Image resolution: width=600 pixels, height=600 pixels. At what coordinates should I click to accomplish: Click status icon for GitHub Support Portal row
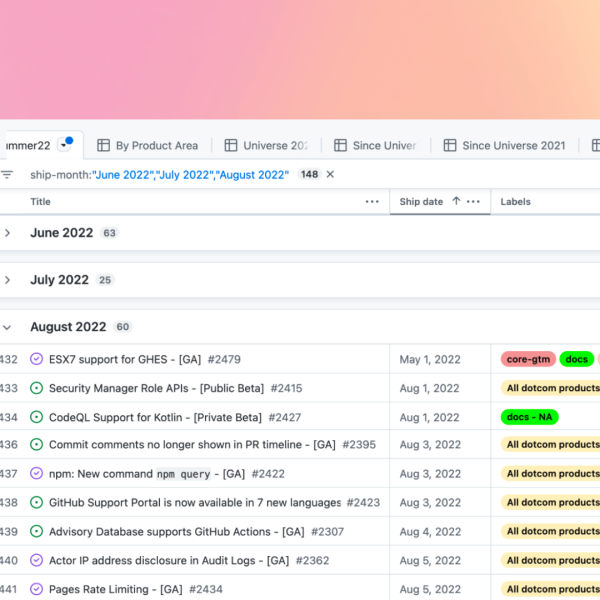[36, 502]
